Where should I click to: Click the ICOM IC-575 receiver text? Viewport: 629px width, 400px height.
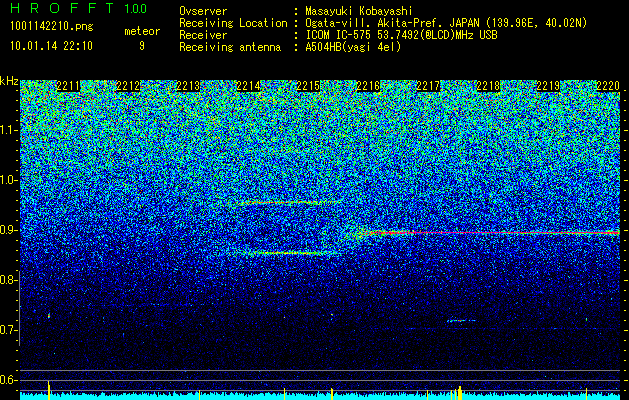coord(401,35)
